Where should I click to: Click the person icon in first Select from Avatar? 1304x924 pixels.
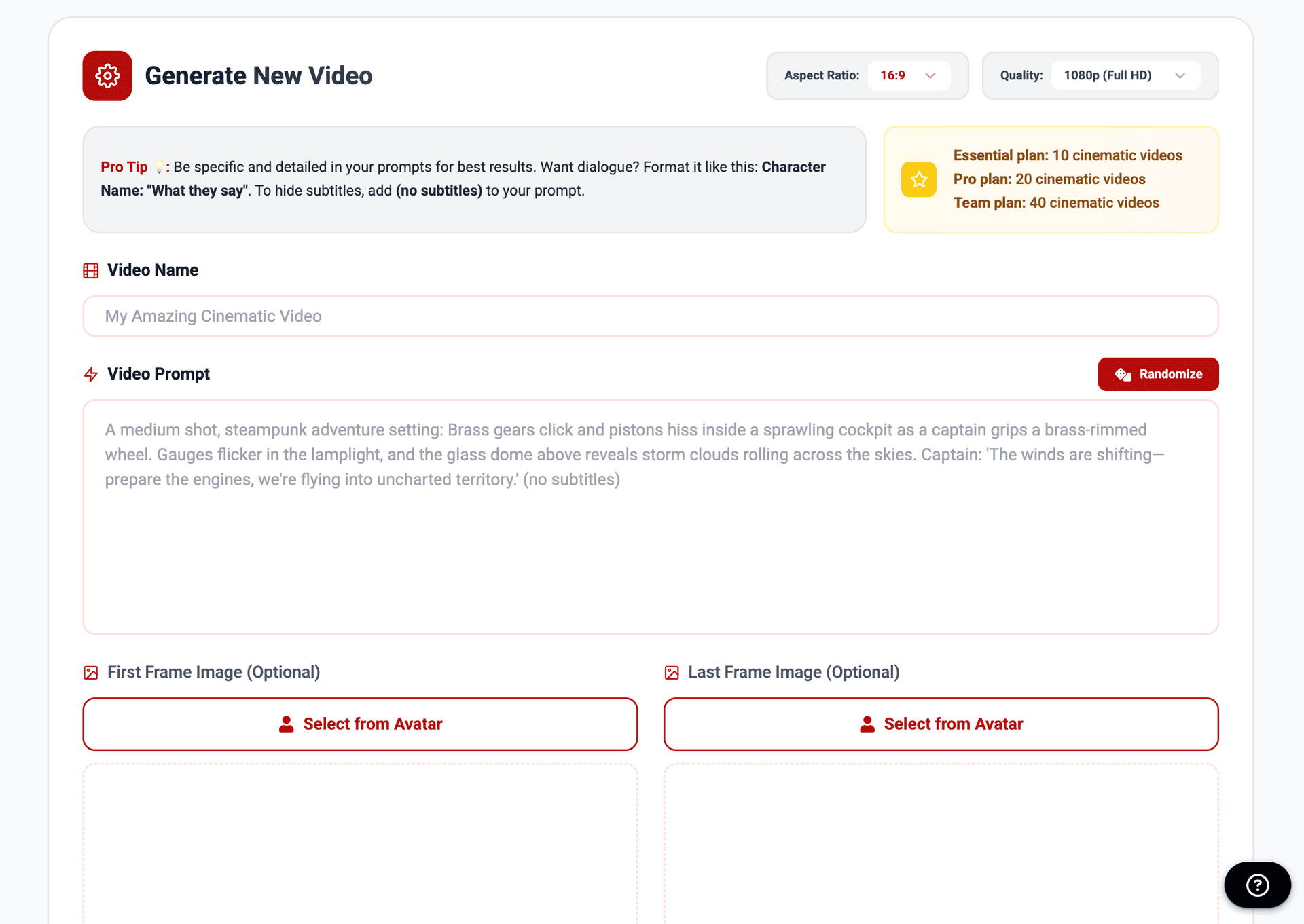click(287, 724)
